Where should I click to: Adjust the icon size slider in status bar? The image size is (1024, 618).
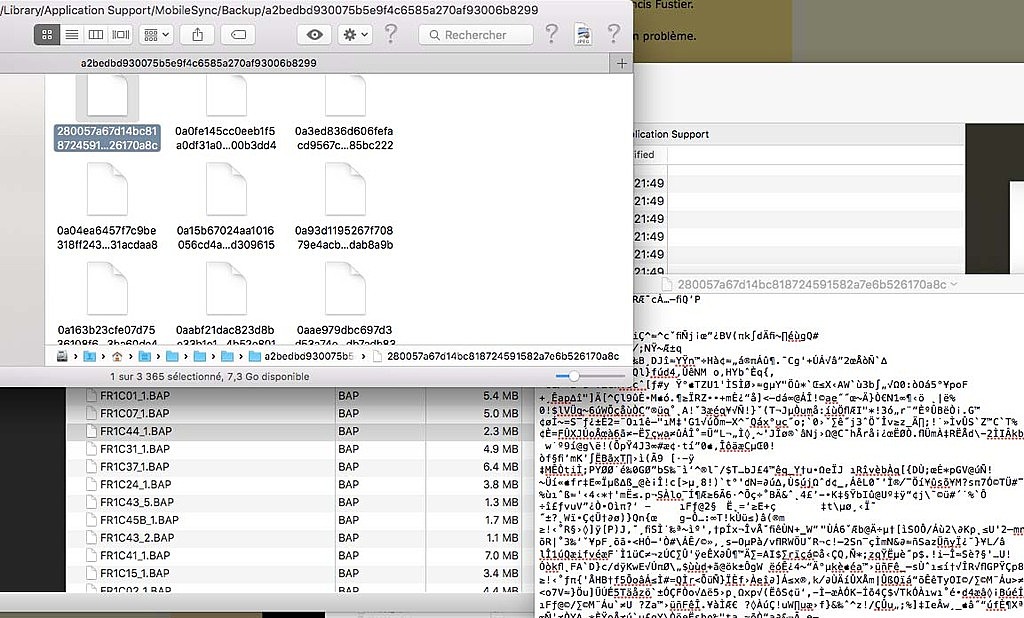573,376
